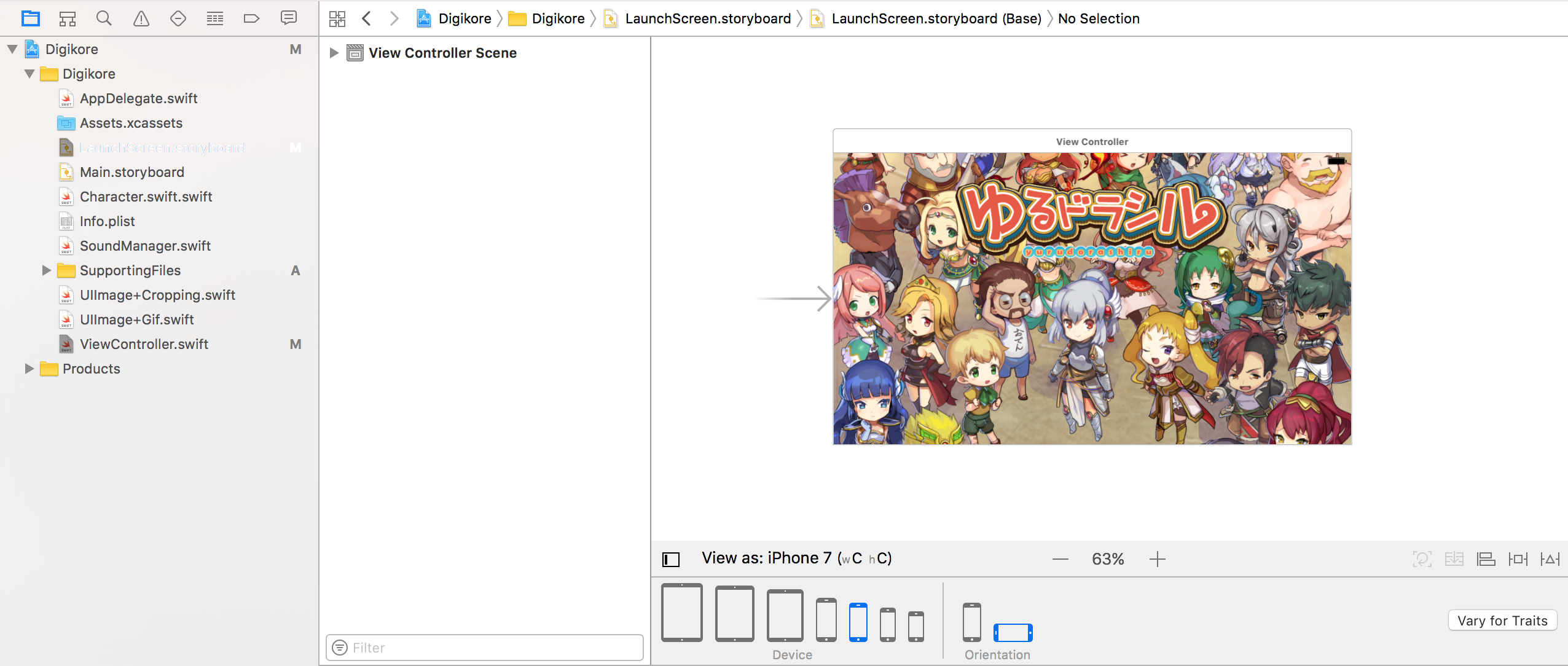Image resolution: width=1568 pixels, height=666 pixels.
Task: Open the Add New Constraints icon
Action: (1518, 559)
